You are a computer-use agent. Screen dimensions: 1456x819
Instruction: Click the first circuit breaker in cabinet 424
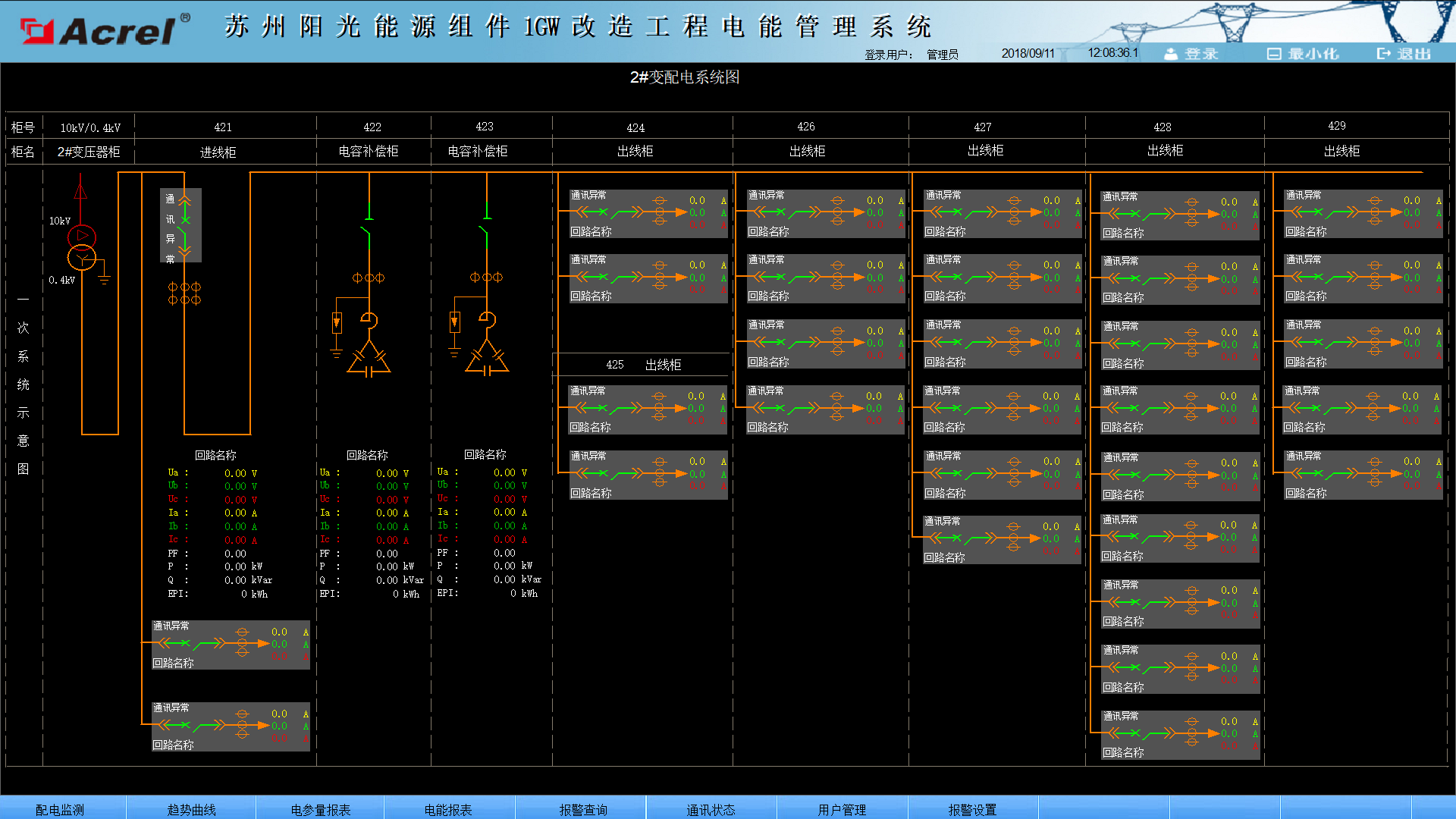point(648,213)
